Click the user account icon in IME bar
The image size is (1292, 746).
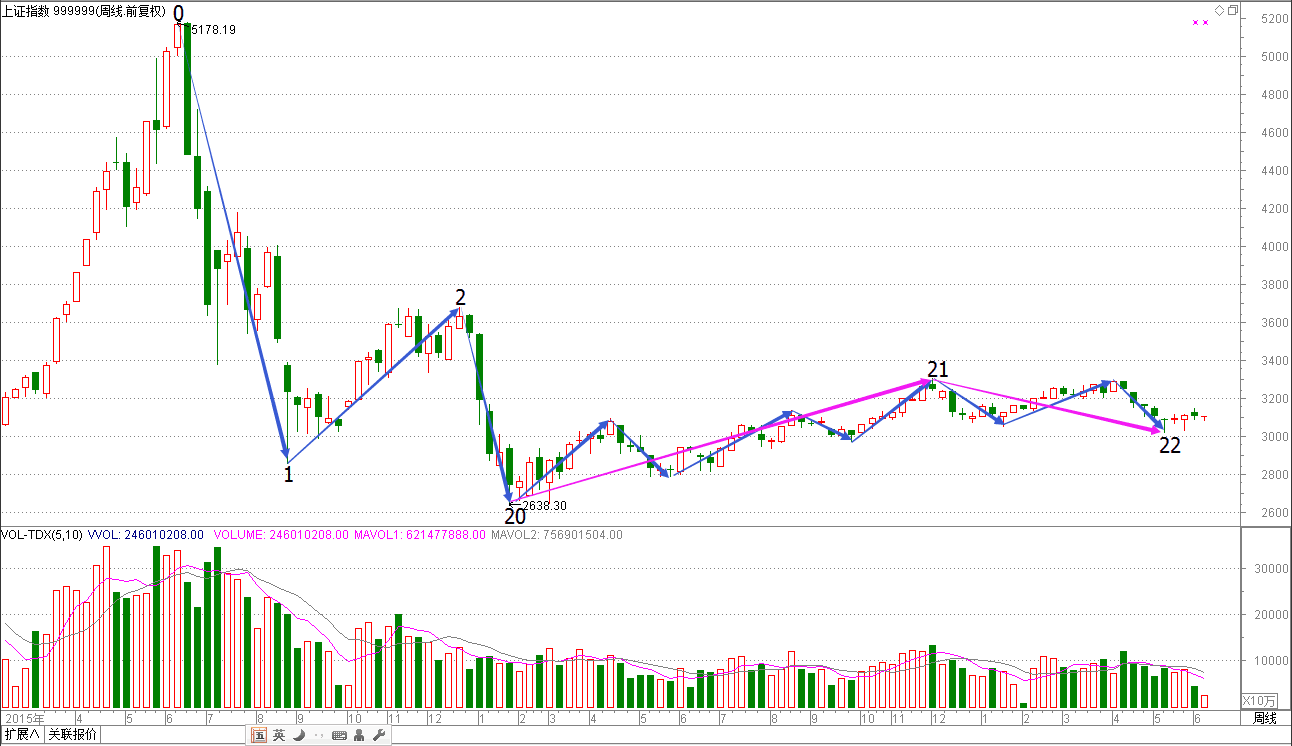(x=359, y=735)
